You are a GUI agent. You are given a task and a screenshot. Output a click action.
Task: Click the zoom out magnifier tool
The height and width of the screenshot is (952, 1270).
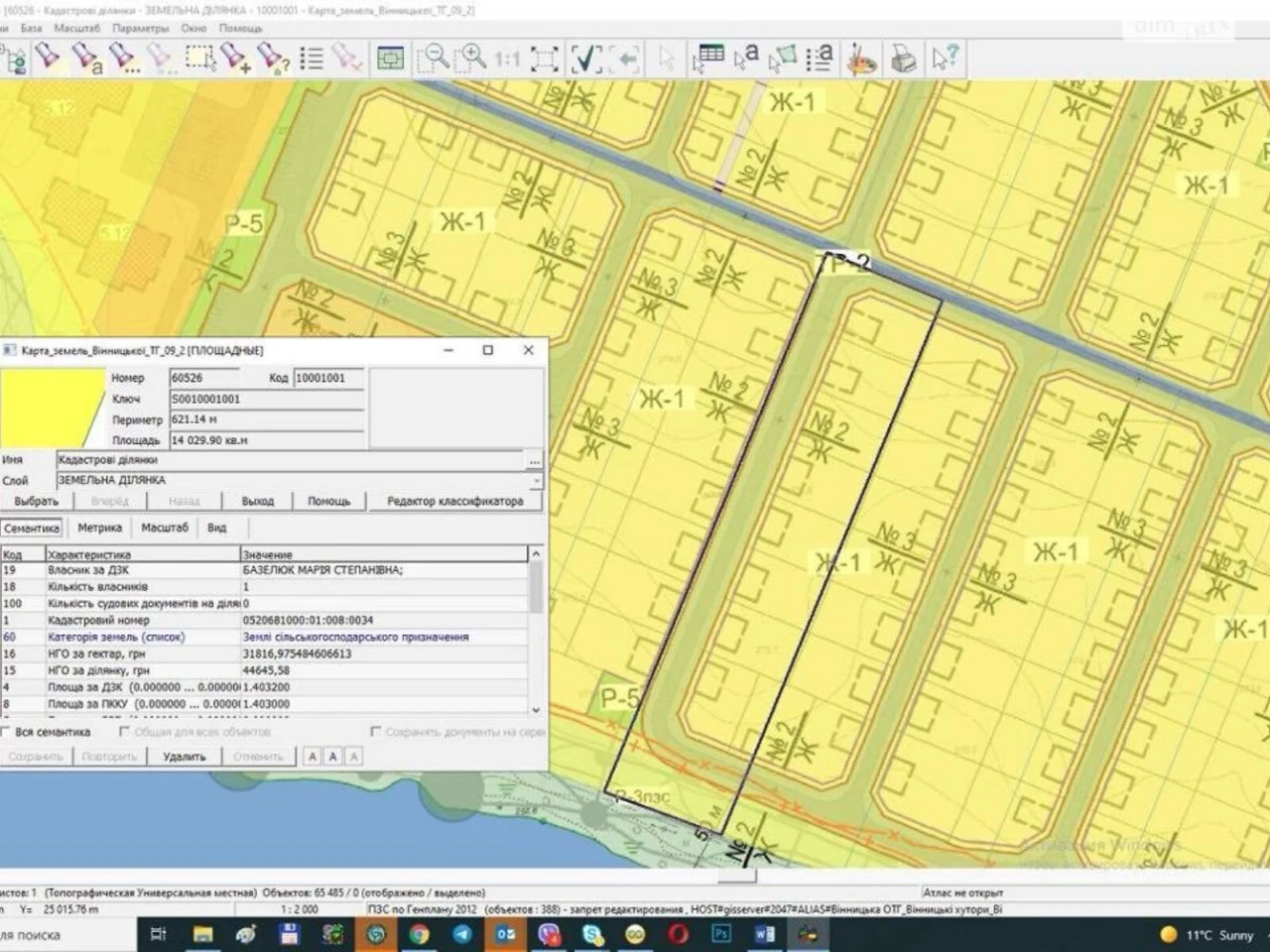433,58
